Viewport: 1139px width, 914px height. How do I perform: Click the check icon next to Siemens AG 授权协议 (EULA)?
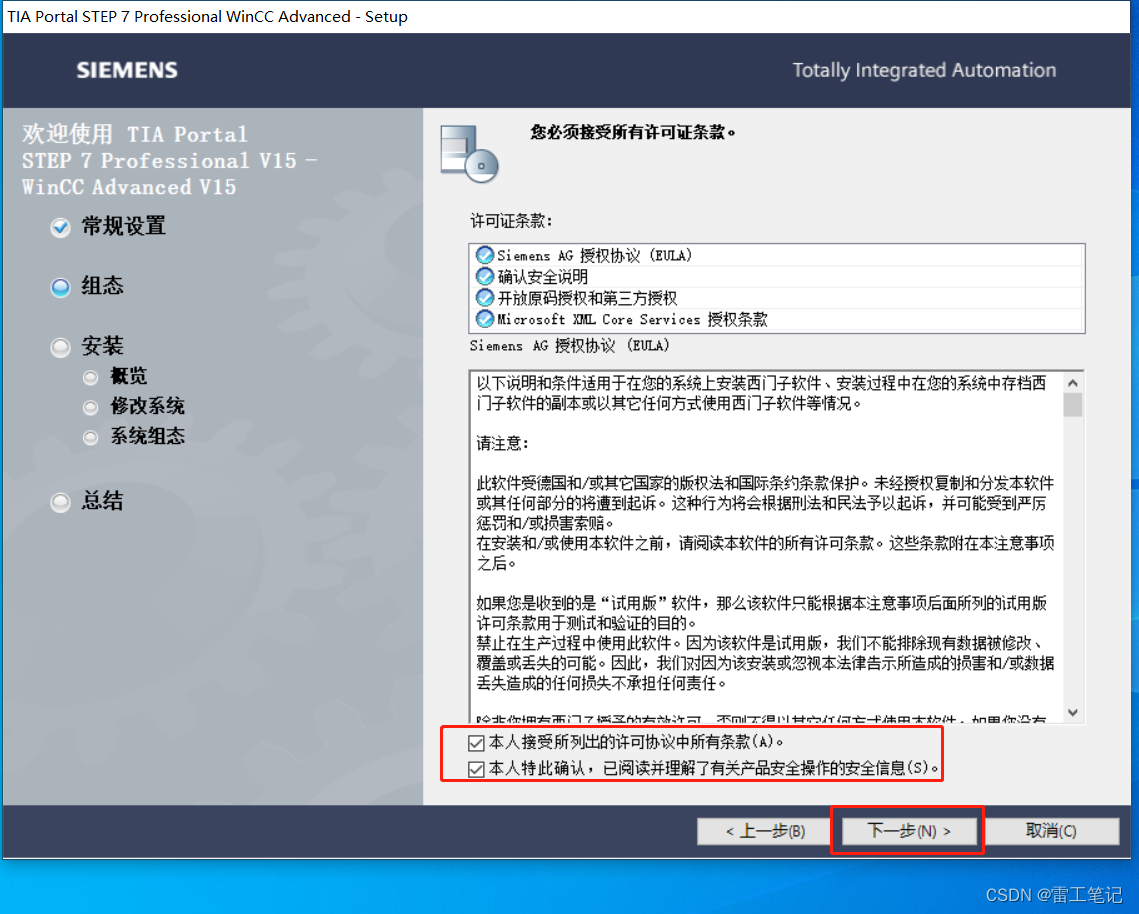[x=485, y=256]
